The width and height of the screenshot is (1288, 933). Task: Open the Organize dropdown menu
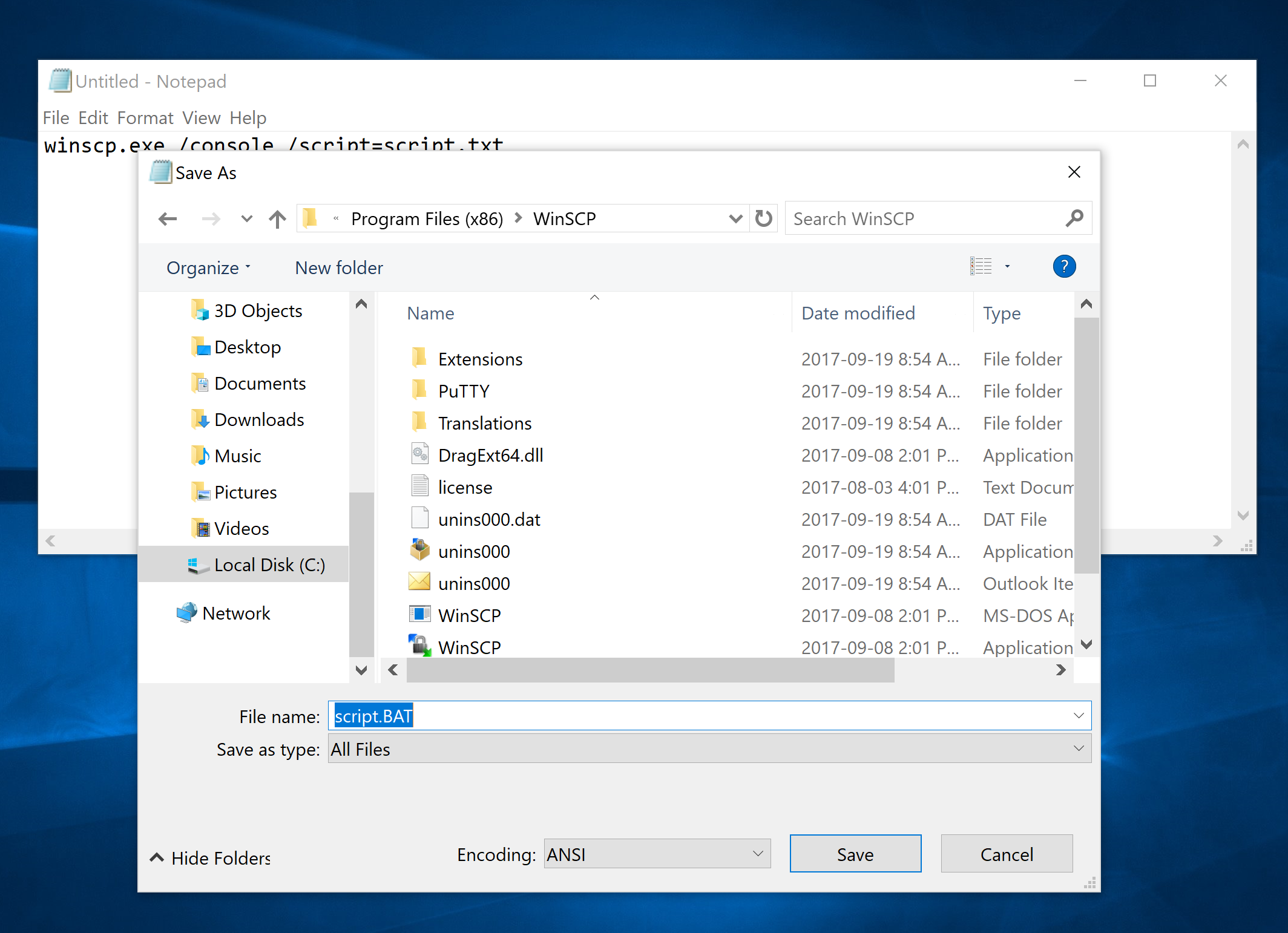[208, 267]
